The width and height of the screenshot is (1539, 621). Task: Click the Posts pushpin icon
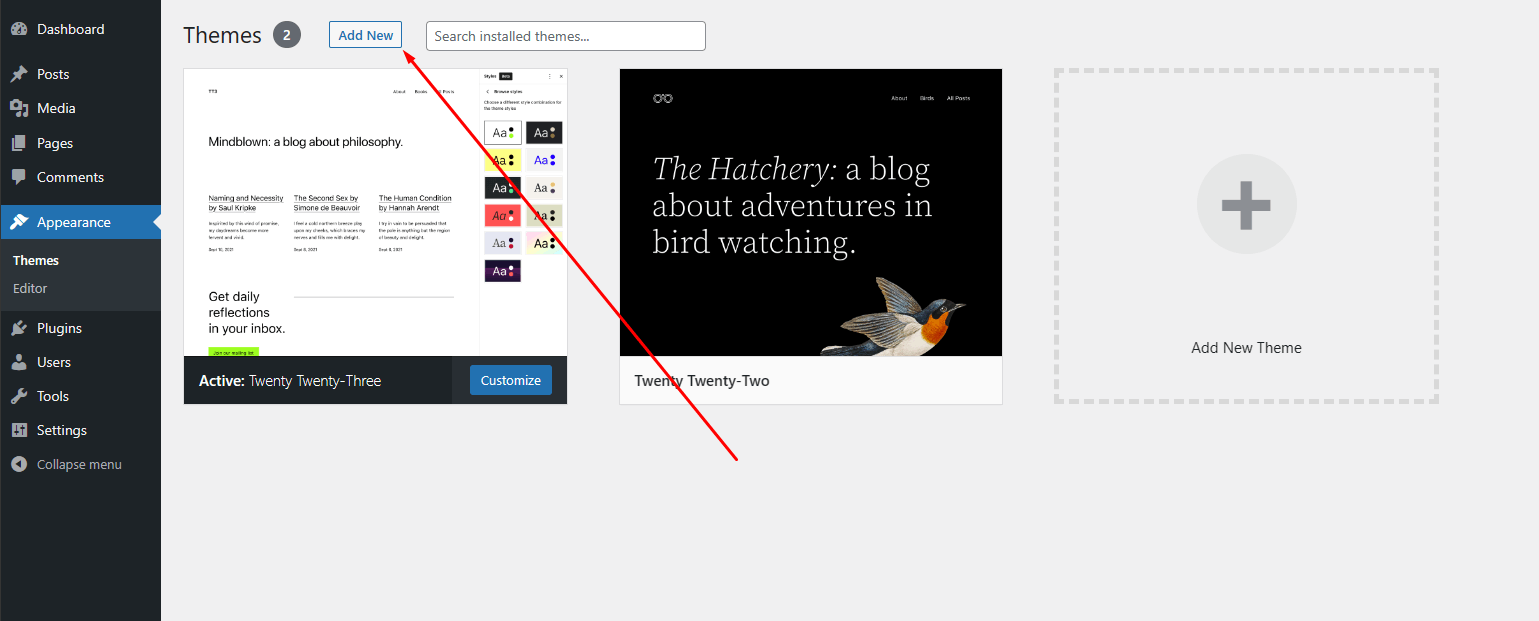click(19, 74)
